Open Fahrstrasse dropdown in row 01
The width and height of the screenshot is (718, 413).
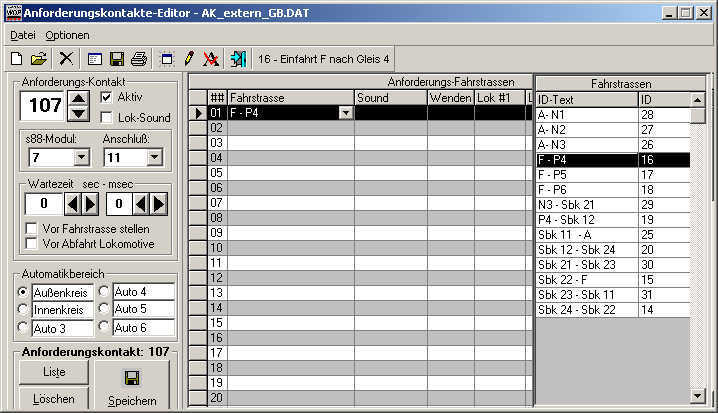point(346,113)
